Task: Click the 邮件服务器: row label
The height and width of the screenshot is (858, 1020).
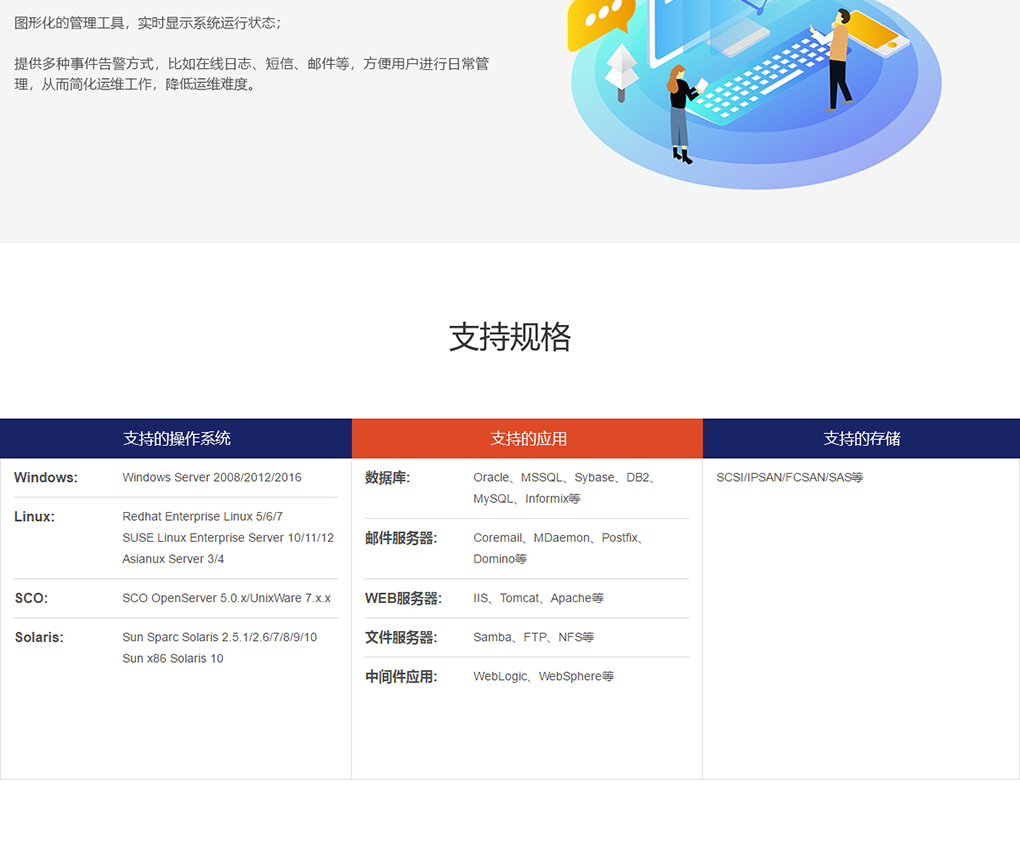Action: [x=401, y=538]
